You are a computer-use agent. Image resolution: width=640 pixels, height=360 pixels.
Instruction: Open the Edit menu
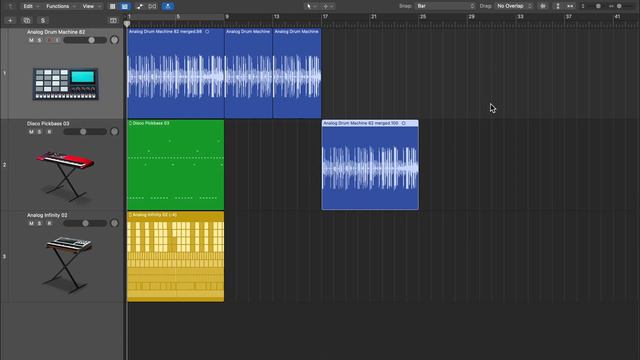31,6
